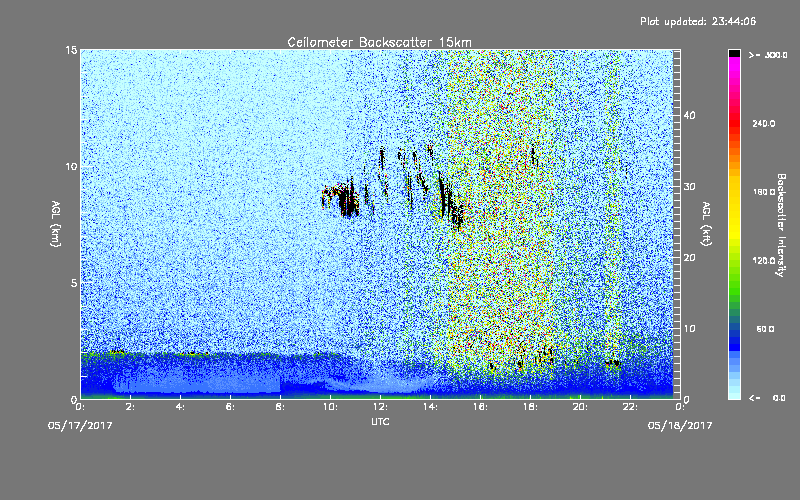Click the 10 kft tick on right axis

pos(689,329)
